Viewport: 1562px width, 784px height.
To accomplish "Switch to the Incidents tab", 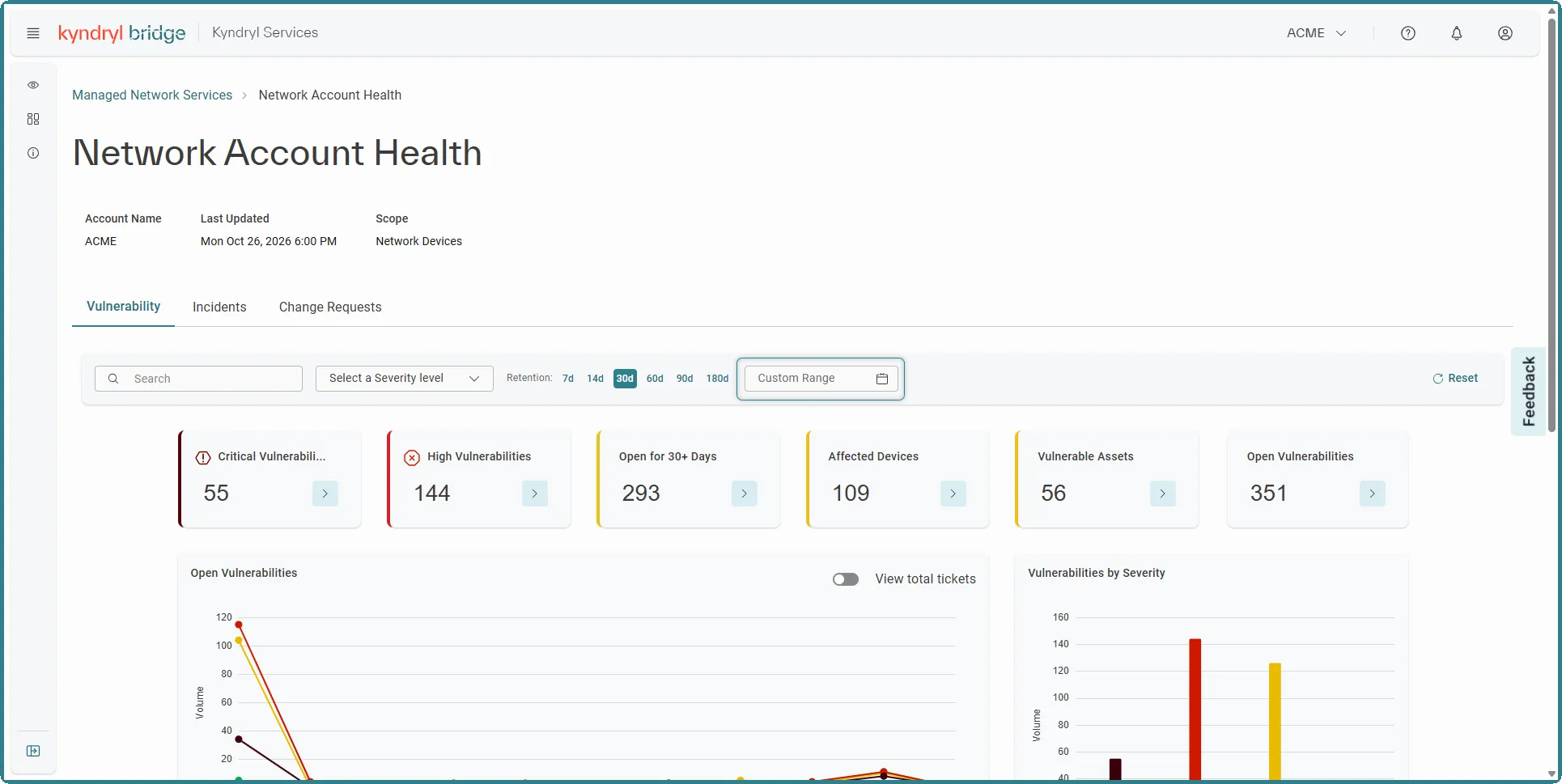I will tap(219, 307).
